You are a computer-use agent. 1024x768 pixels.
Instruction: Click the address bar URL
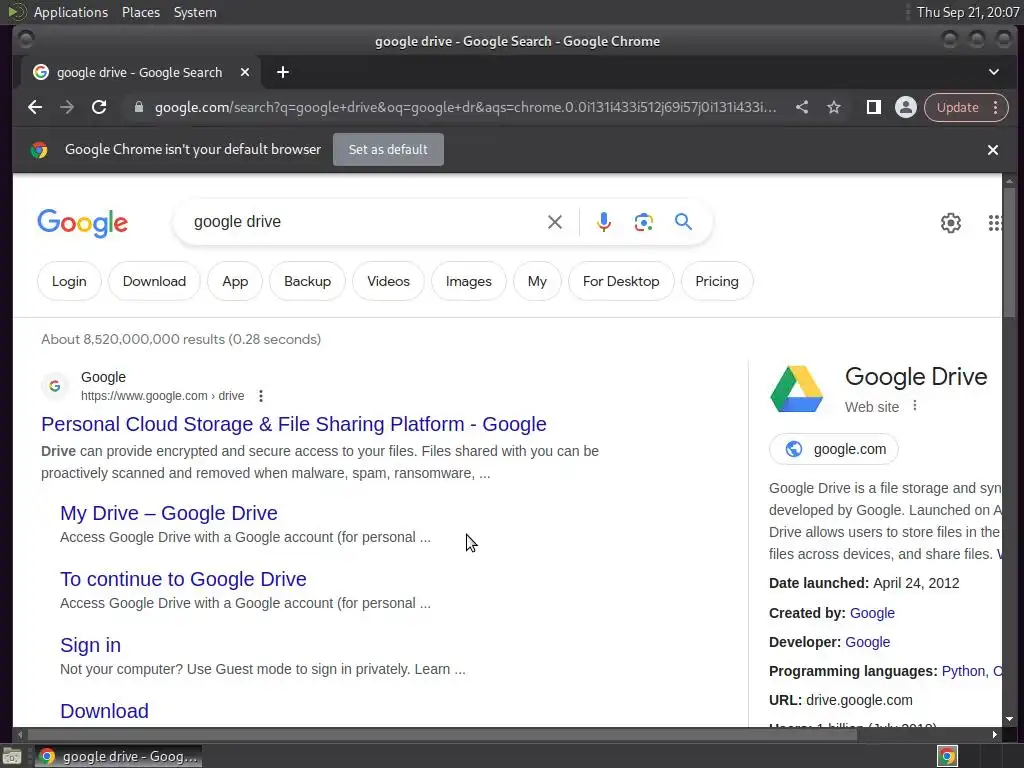pos(465,107)
